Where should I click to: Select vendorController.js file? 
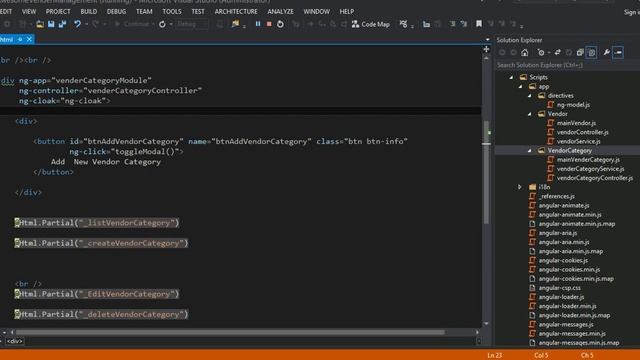pyautogui.click(x=582, y=132)
